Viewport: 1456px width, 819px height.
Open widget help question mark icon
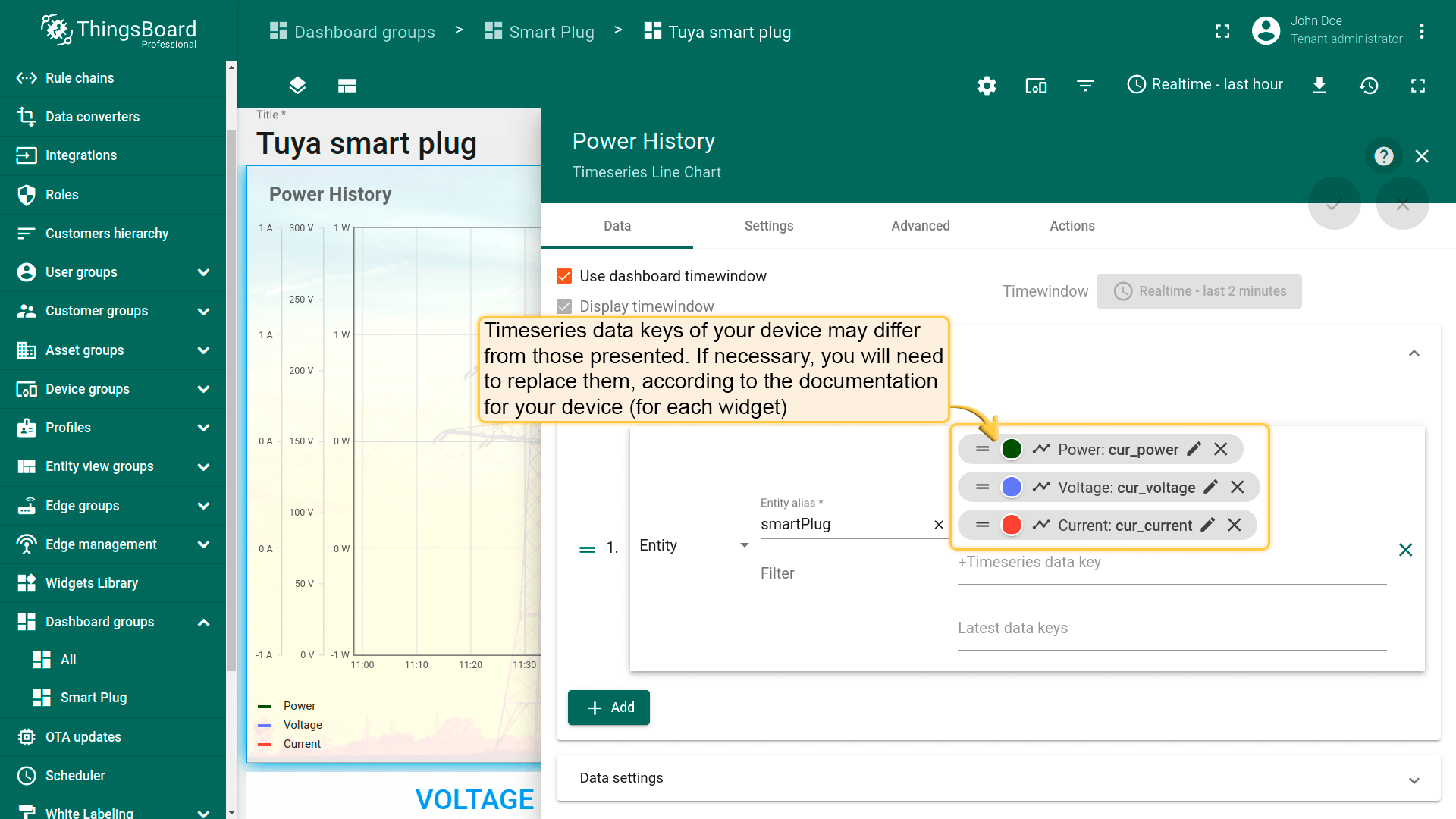coord(1384,156)
